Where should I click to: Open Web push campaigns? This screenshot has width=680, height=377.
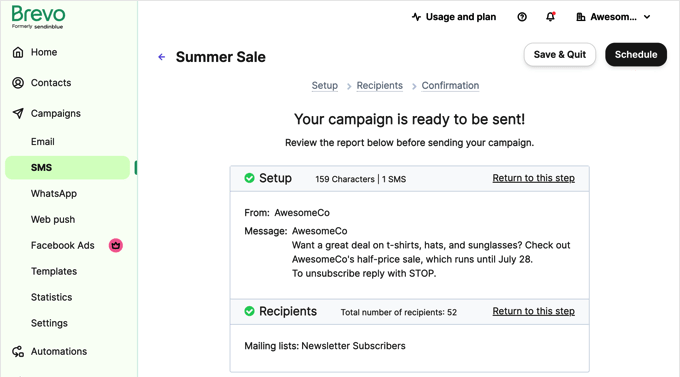point(53,220)
